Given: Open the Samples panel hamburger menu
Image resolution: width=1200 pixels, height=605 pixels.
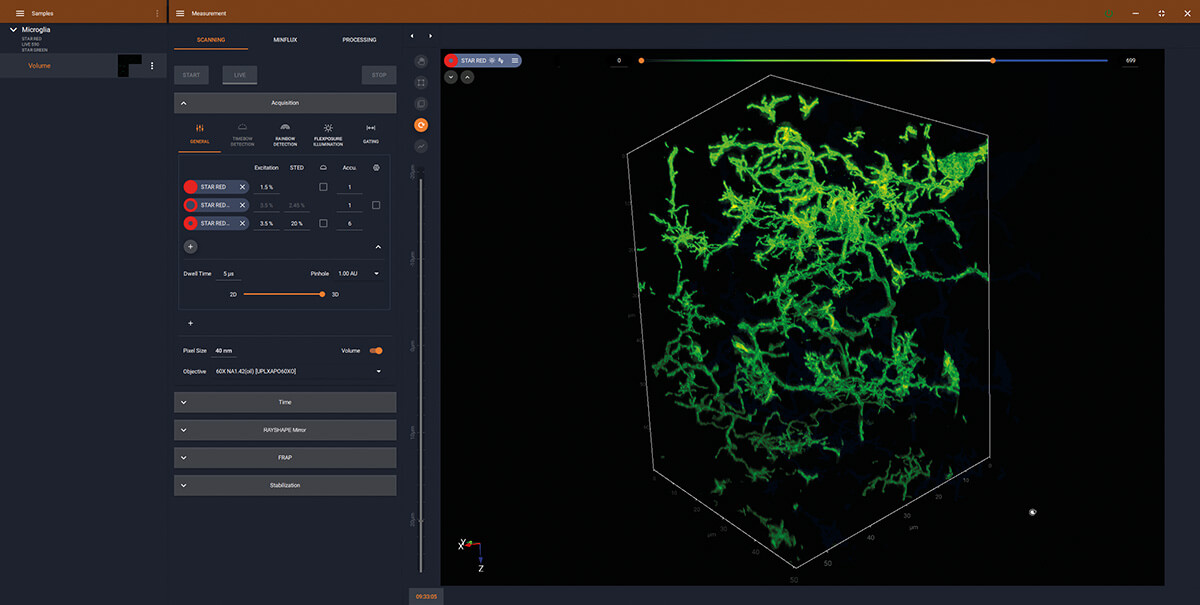Looking at the screenshot, I should (20, 13).
